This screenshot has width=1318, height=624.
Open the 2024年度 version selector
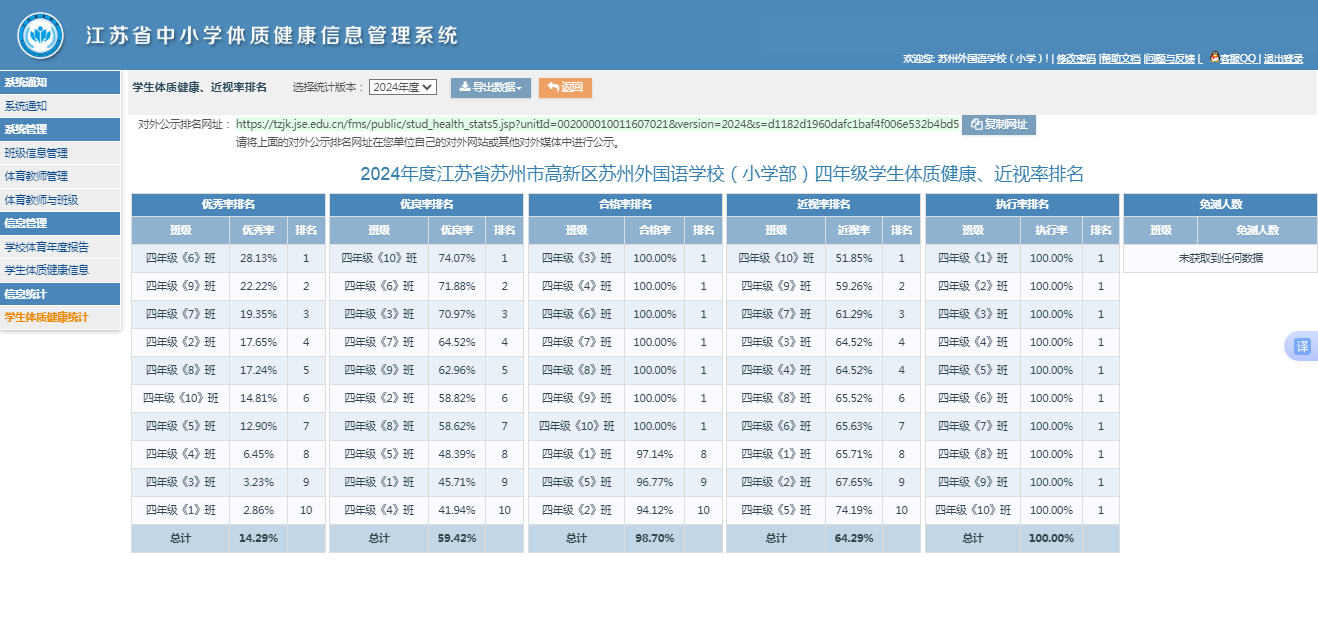click(403, 87)
